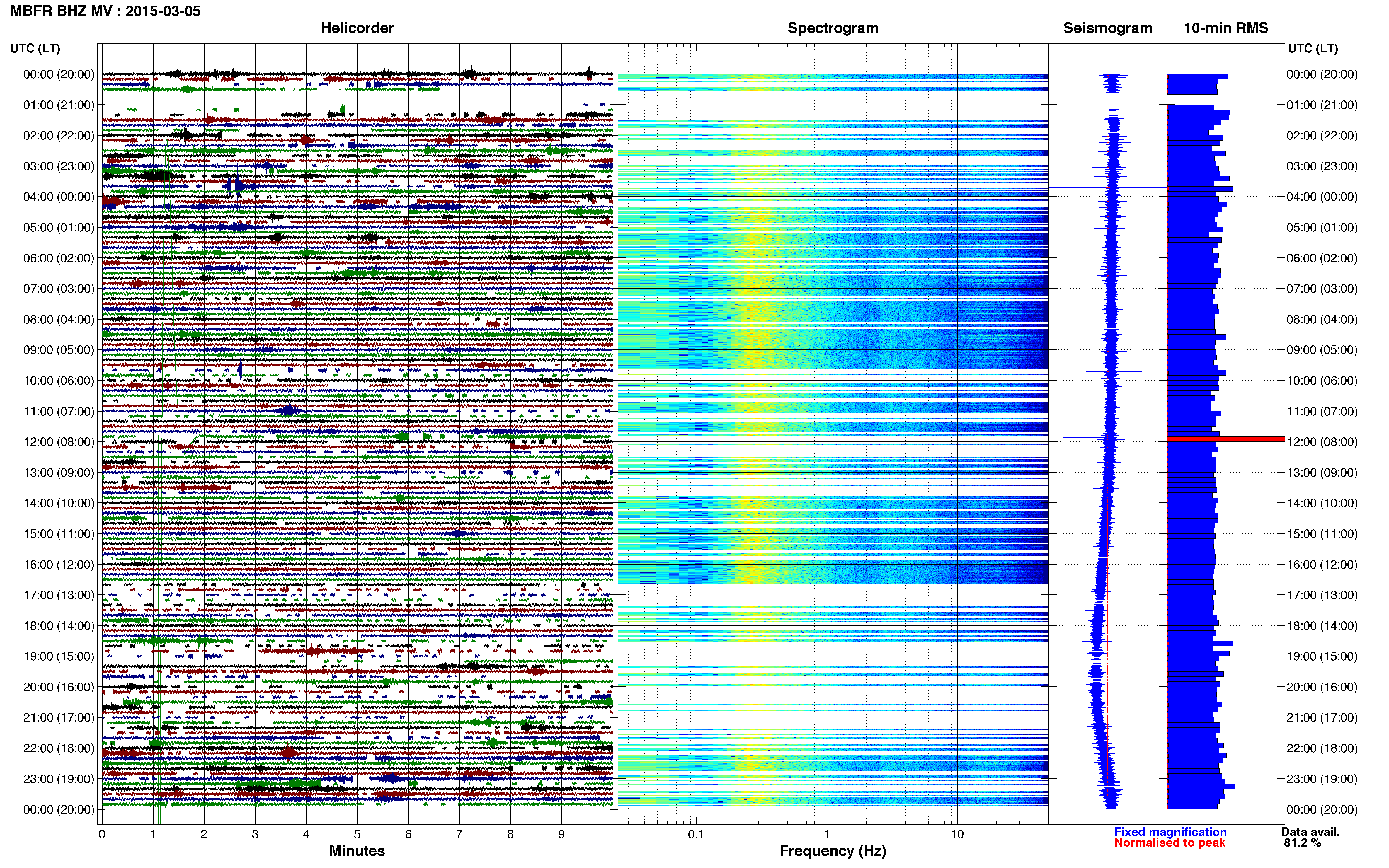
Task: Click left time label '19:00 (15:00)'
Action: coord(59,656)
